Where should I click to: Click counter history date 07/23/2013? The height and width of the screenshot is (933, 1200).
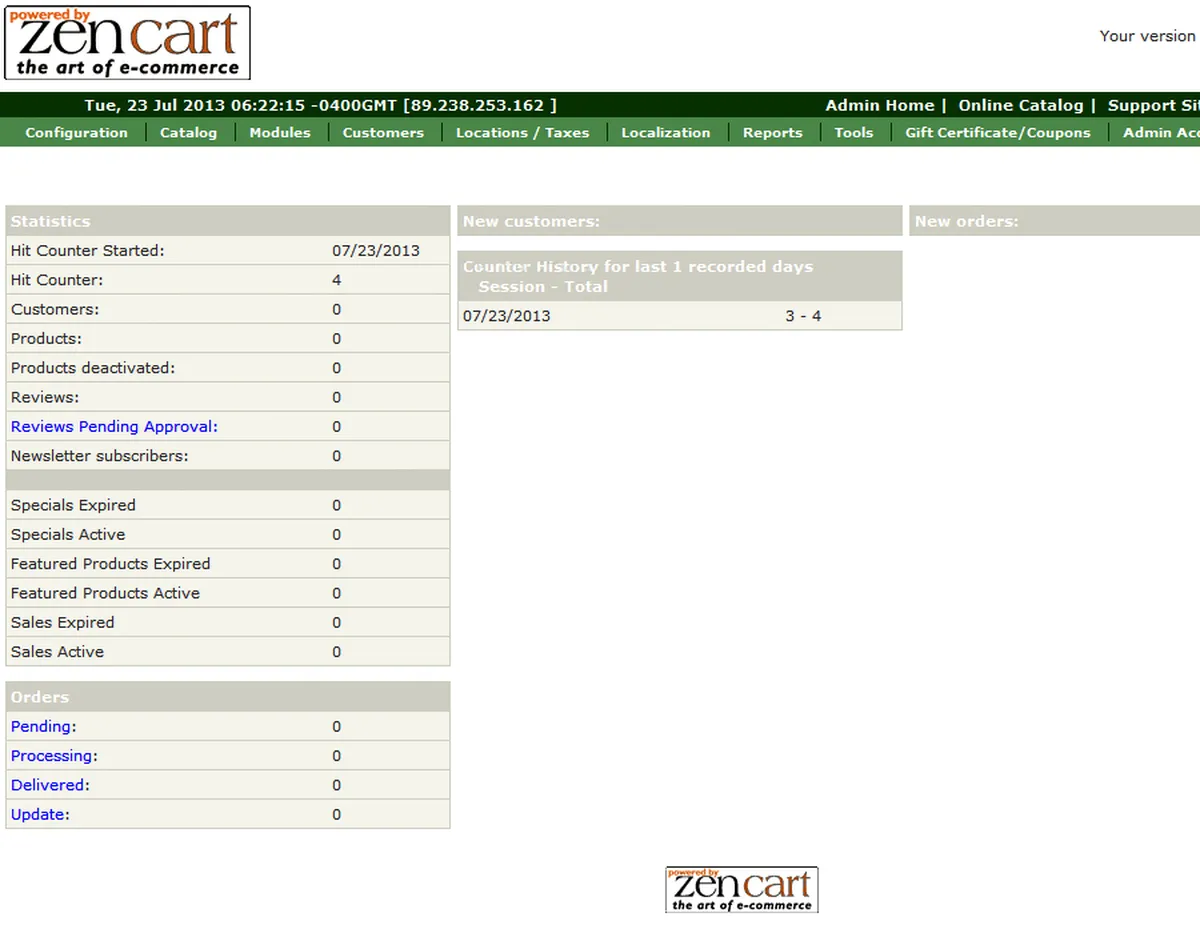[x=507, y=316]
